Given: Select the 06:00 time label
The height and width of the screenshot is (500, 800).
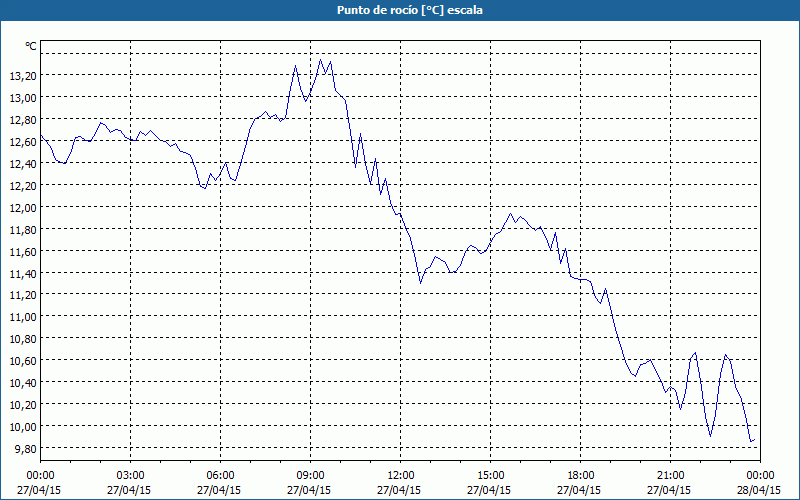Looking at the screenshot, I should (x=220, y=476).
